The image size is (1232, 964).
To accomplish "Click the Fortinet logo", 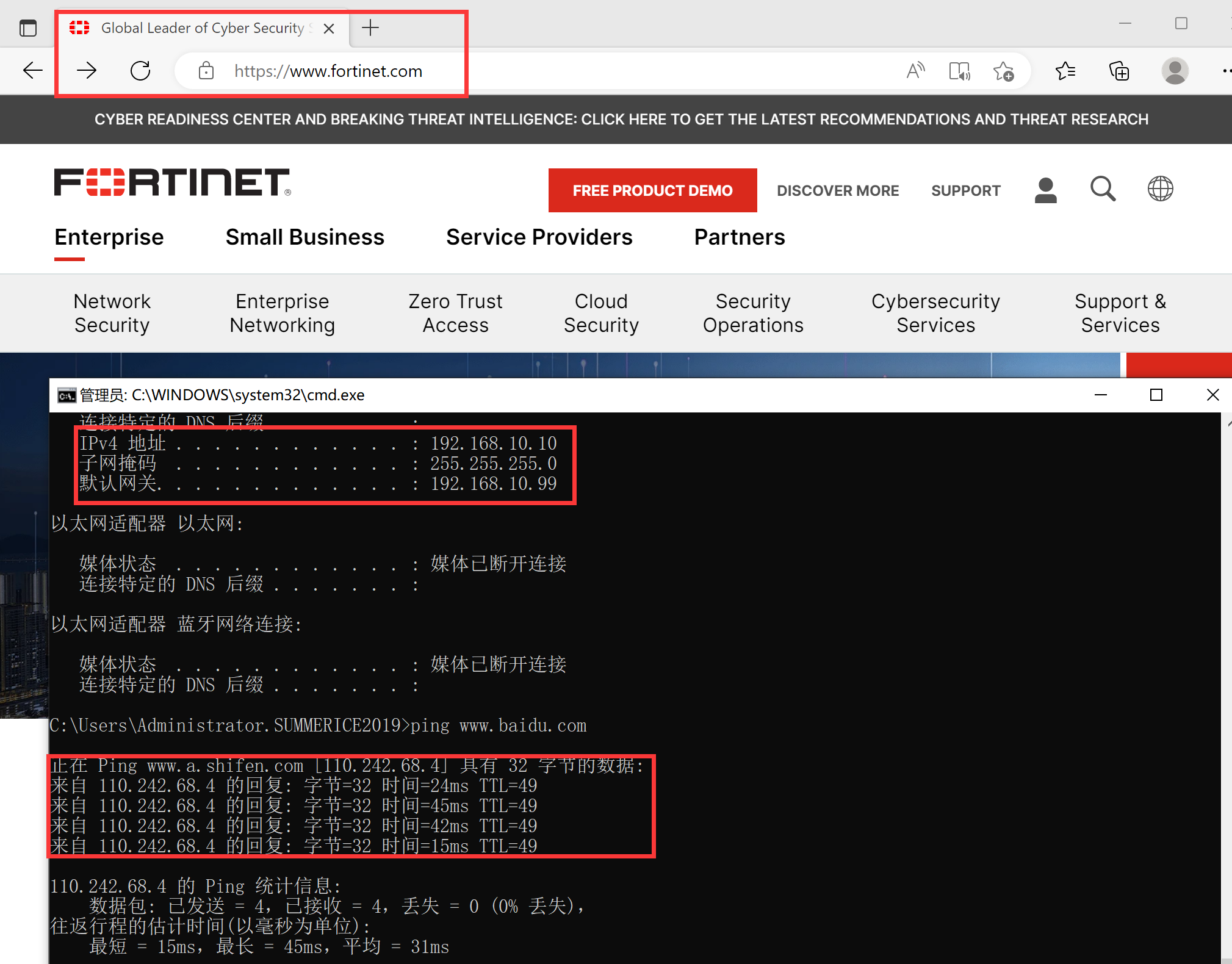I will pos(172,182).
